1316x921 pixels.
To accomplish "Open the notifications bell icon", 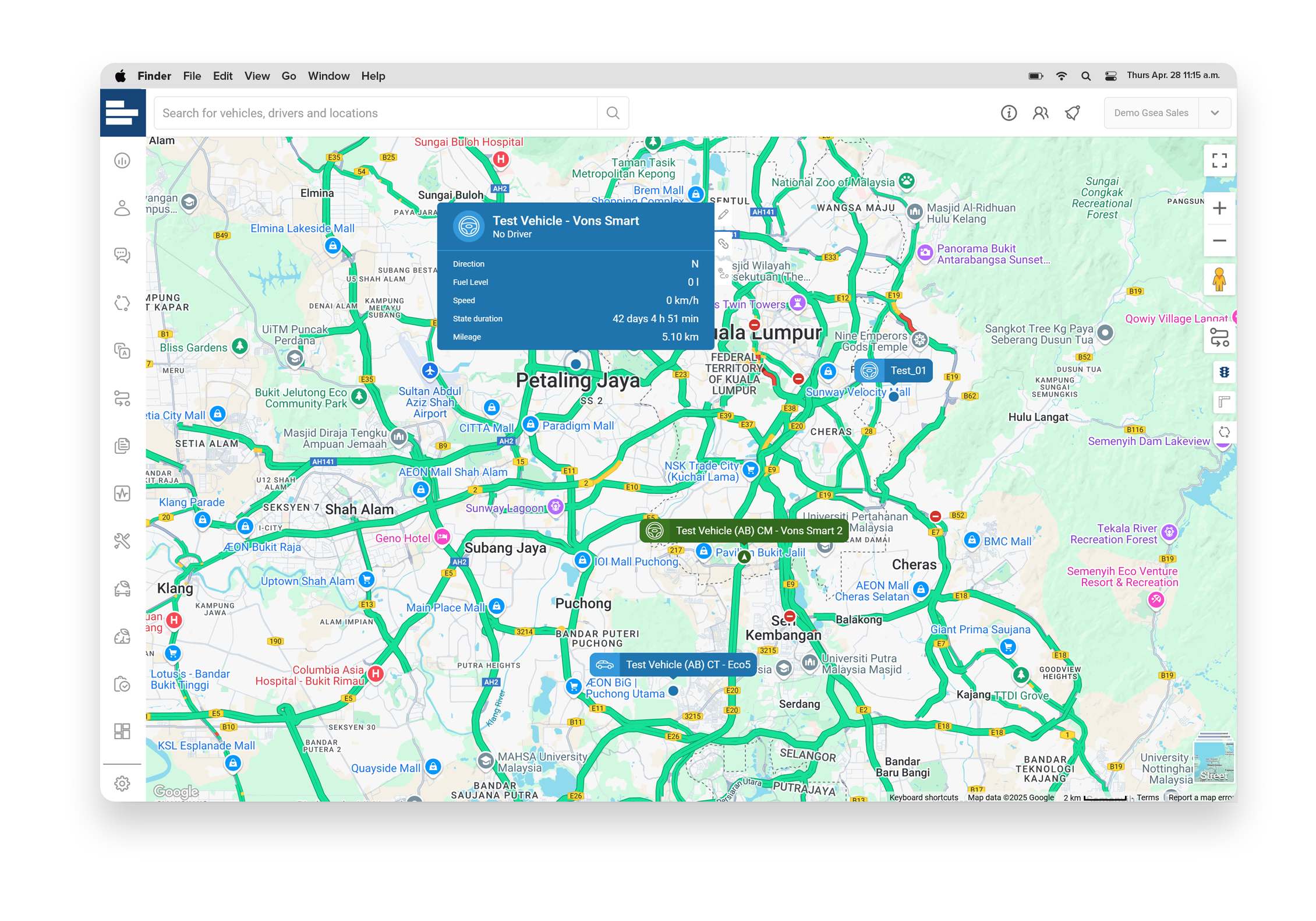I will pyautogui.click(x=1073, y=113).
